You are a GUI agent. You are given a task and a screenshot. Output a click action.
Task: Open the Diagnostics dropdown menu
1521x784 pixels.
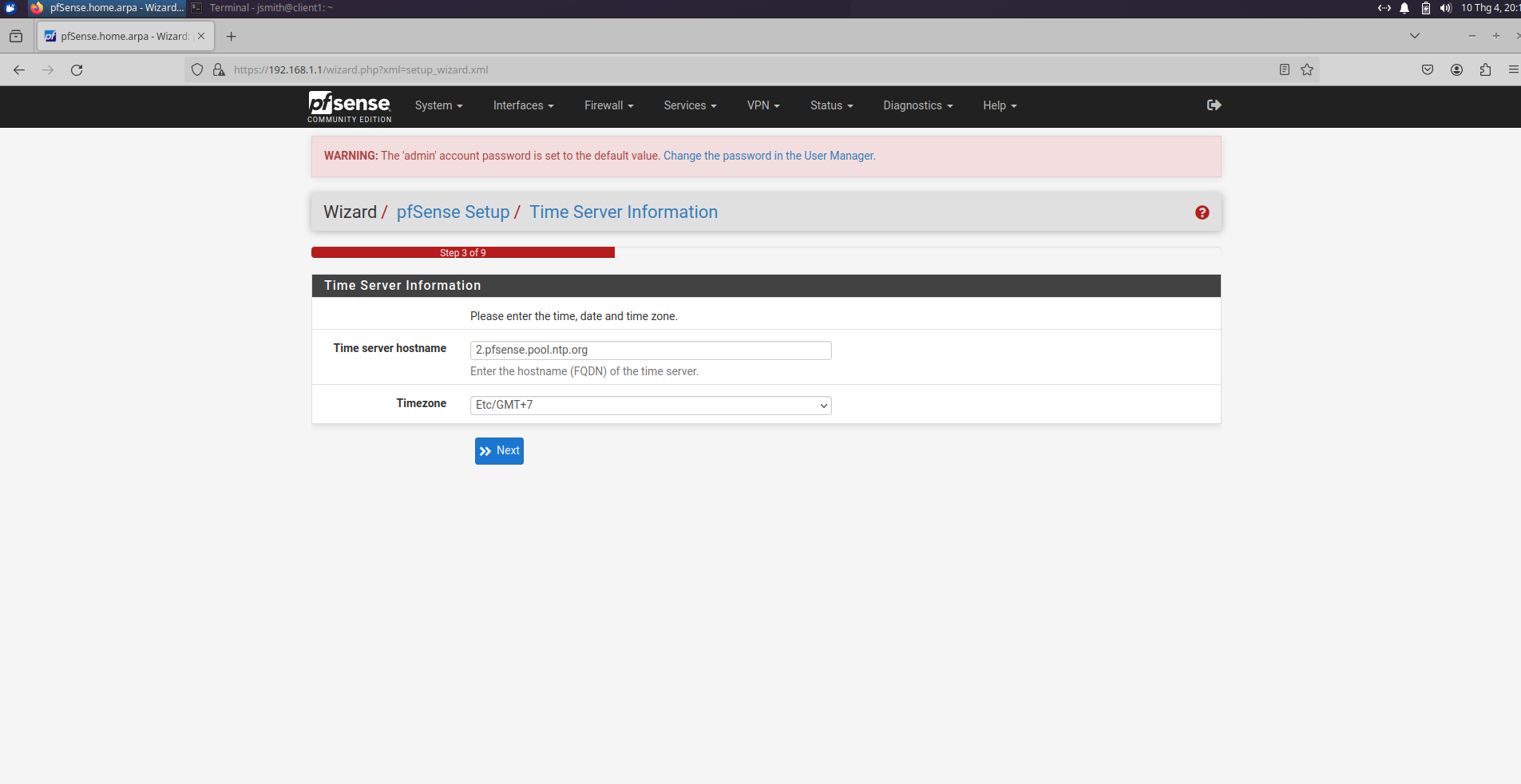(x=917, y=105)
